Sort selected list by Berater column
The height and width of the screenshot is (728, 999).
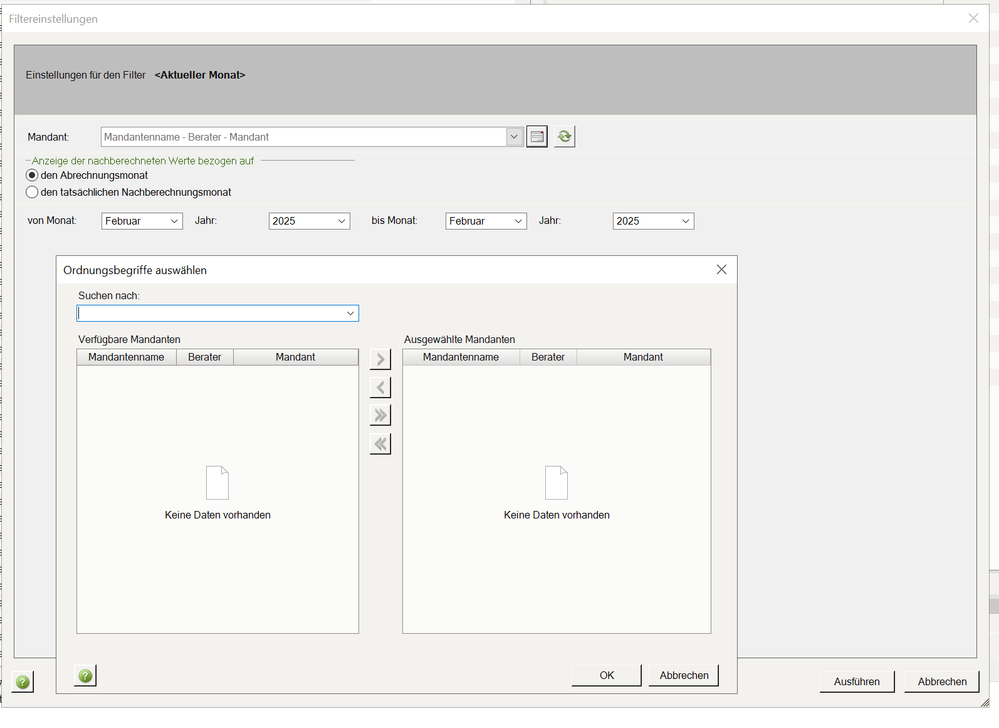[548, 357]
